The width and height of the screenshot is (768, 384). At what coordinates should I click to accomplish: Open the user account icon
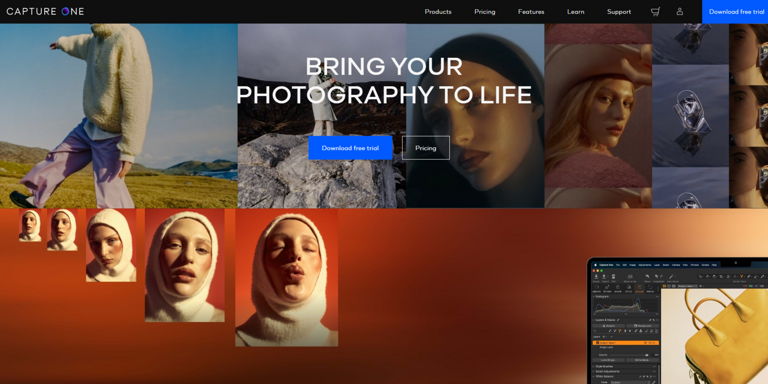(x=679, y=12)
